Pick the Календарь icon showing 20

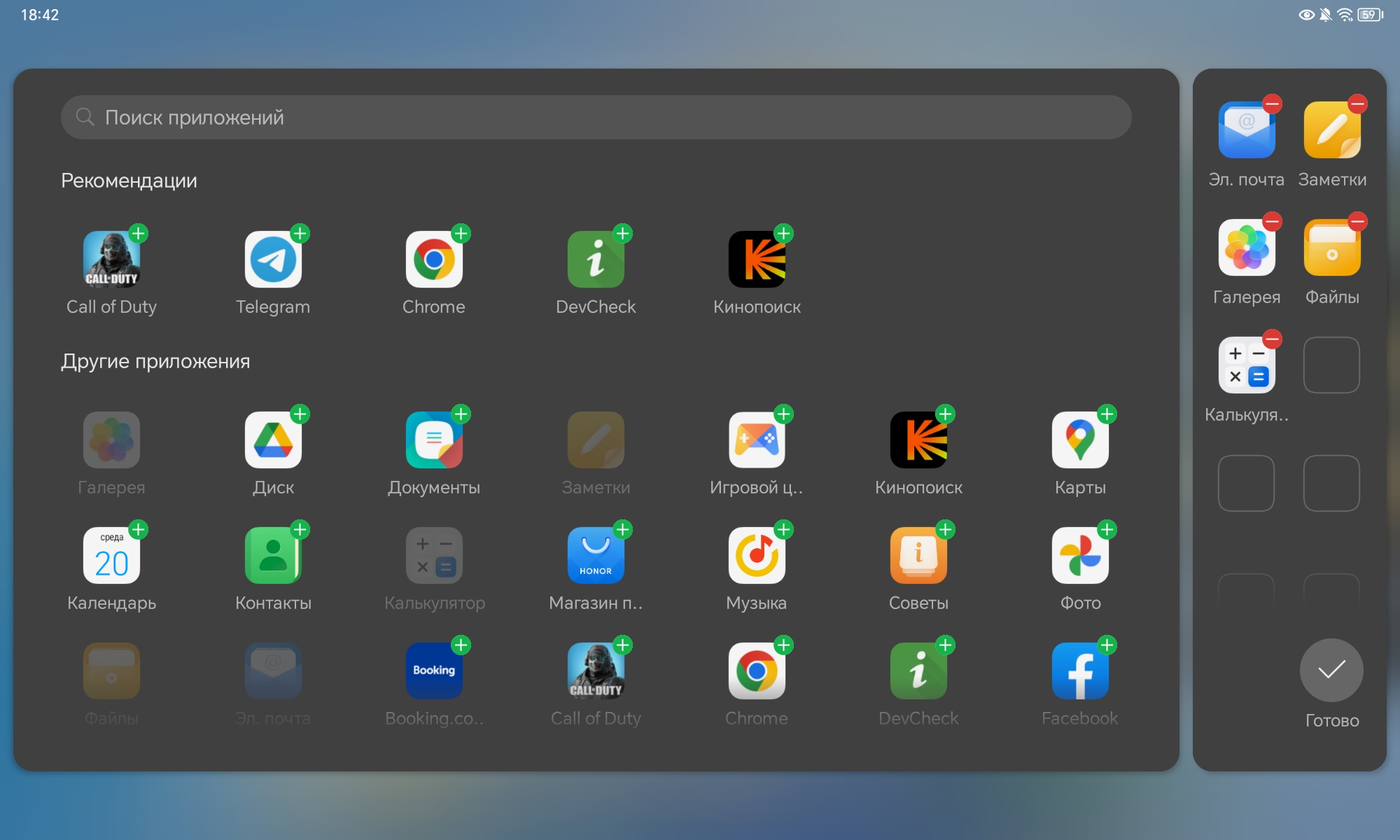point(111,556)
